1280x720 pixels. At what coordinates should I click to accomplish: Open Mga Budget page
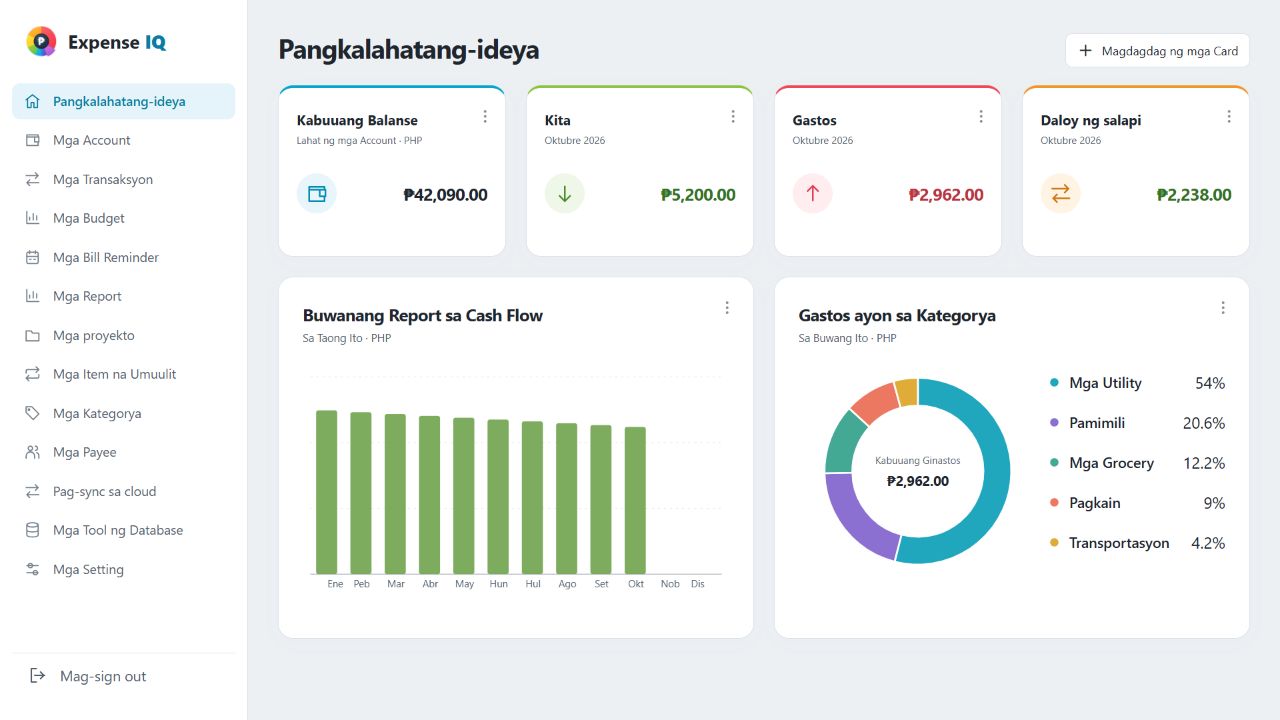[124, 218]
